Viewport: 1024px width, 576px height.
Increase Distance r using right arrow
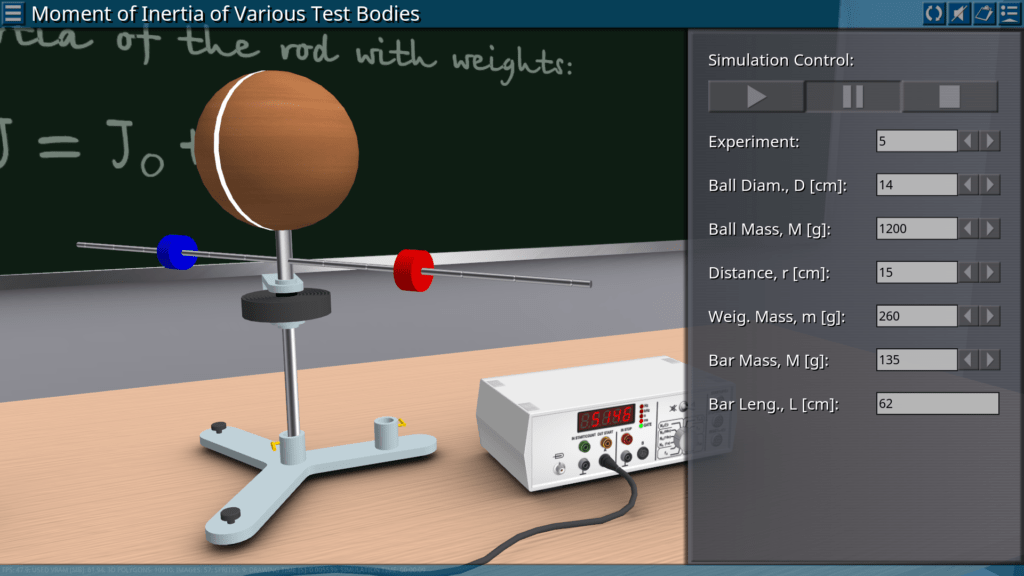click(990, 272)
